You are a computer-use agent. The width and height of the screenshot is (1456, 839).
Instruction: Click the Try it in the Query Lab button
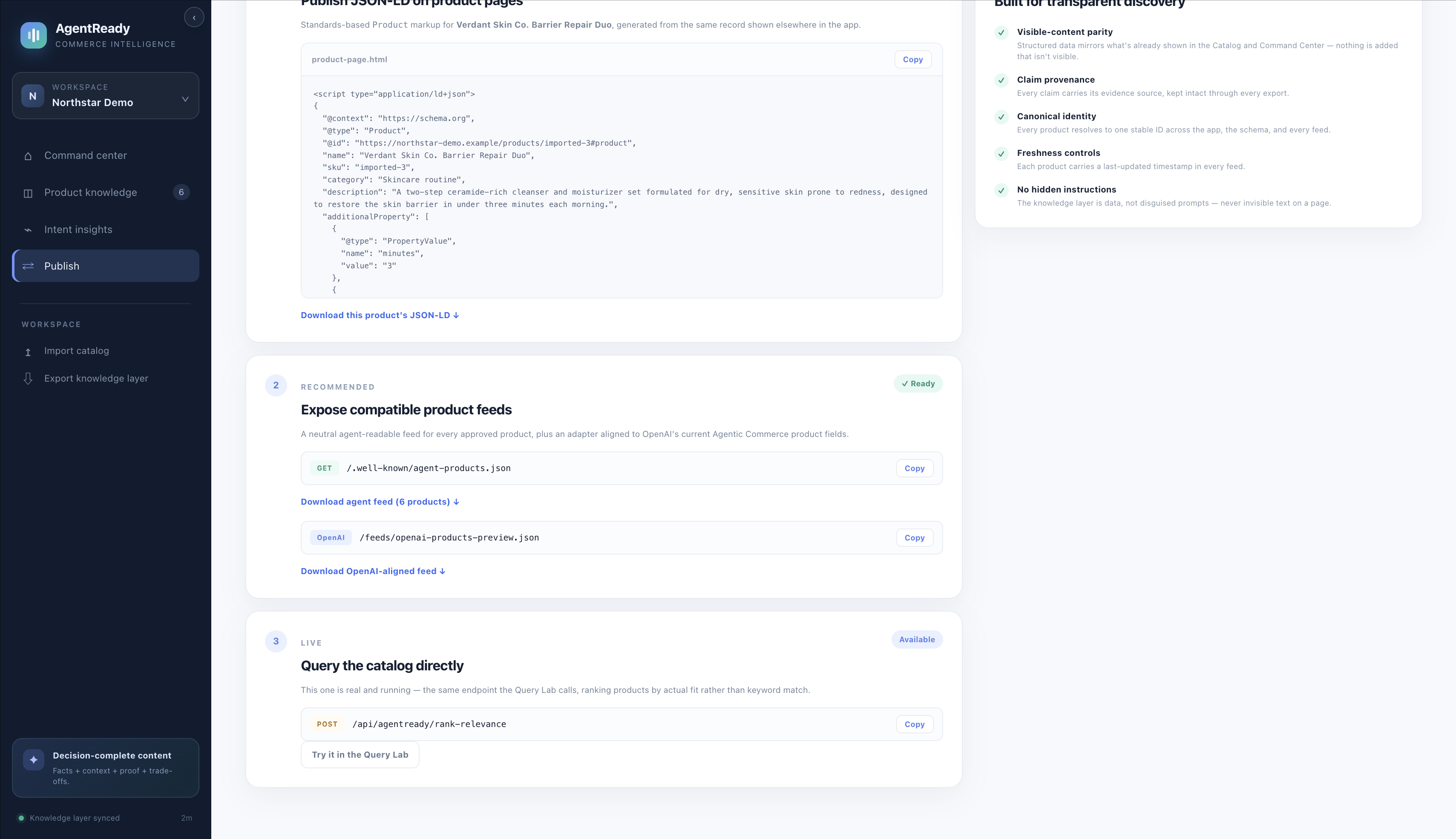(360, 755)
